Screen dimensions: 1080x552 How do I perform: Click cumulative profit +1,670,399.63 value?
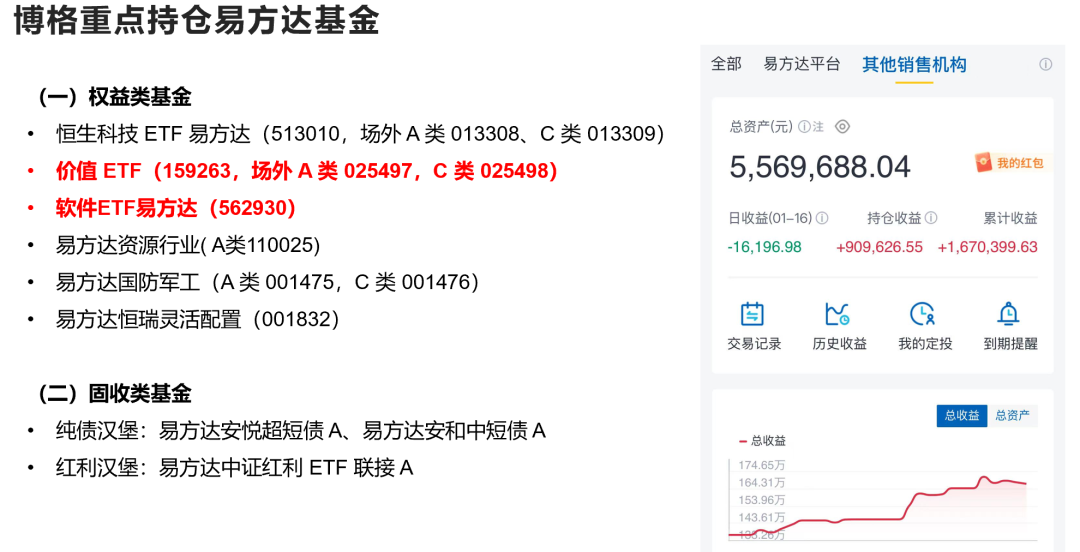point(988,247)
